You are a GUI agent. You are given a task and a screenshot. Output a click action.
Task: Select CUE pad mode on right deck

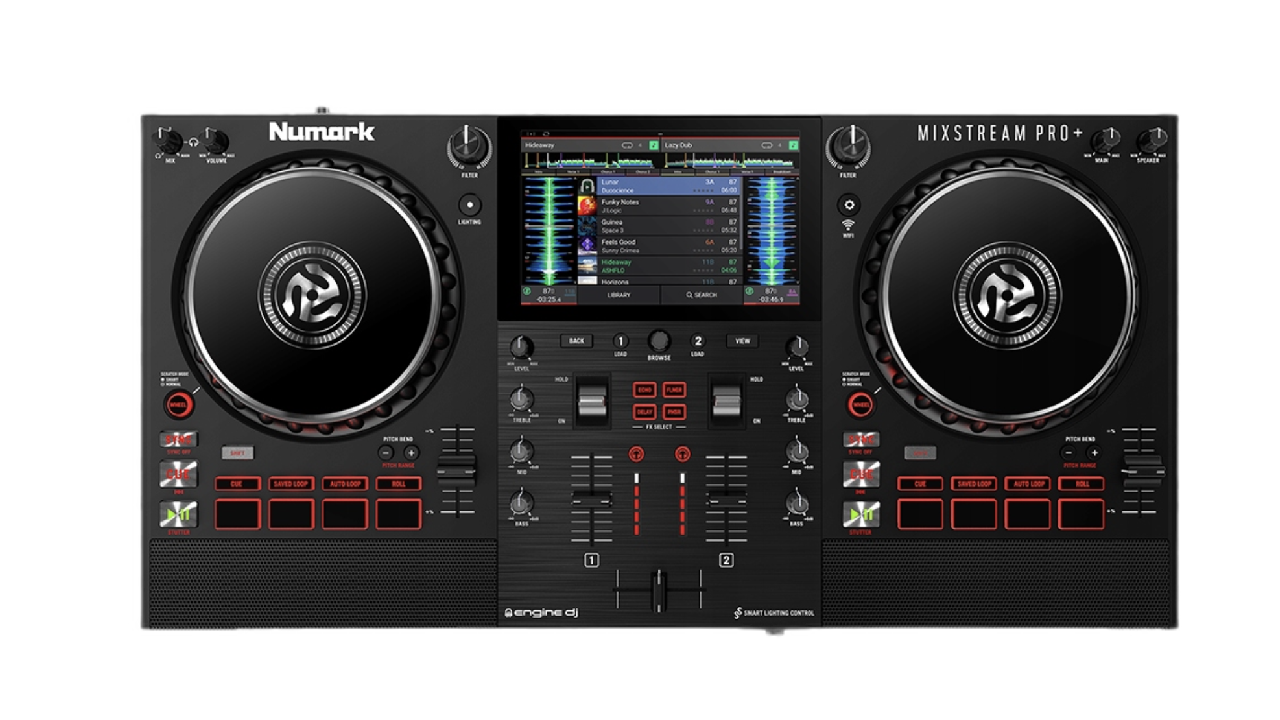click(x=920, y=484)
